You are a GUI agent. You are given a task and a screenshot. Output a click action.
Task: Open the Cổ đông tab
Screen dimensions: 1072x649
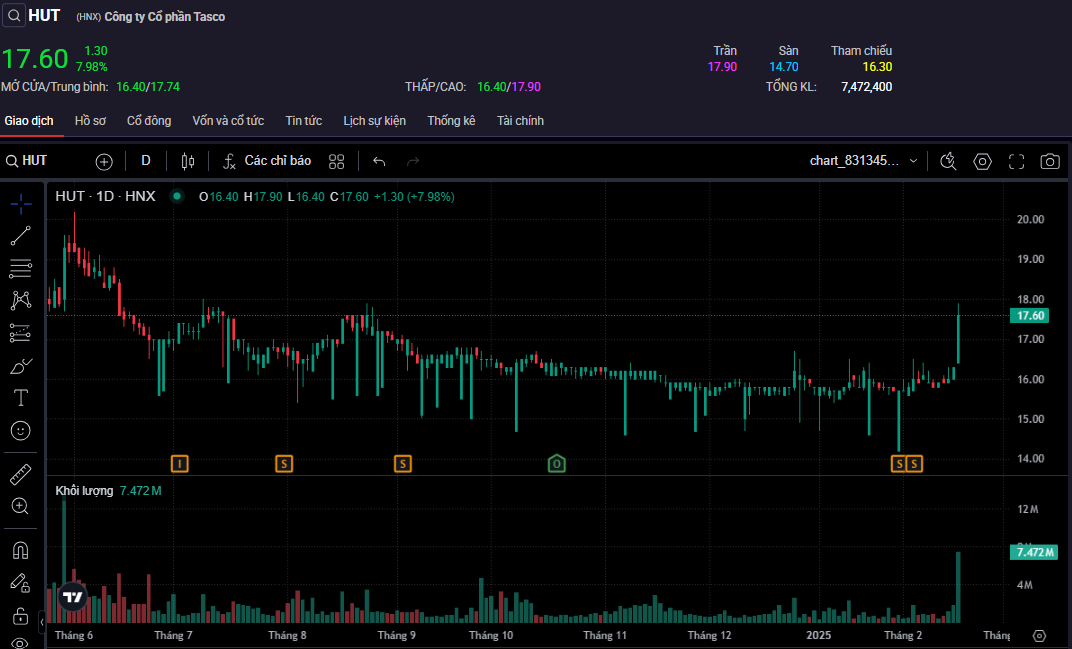(149, 121)
